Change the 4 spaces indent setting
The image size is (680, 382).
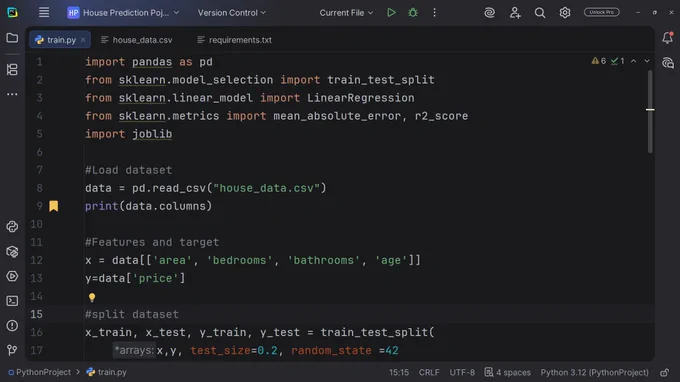click(x=507, y=372)
